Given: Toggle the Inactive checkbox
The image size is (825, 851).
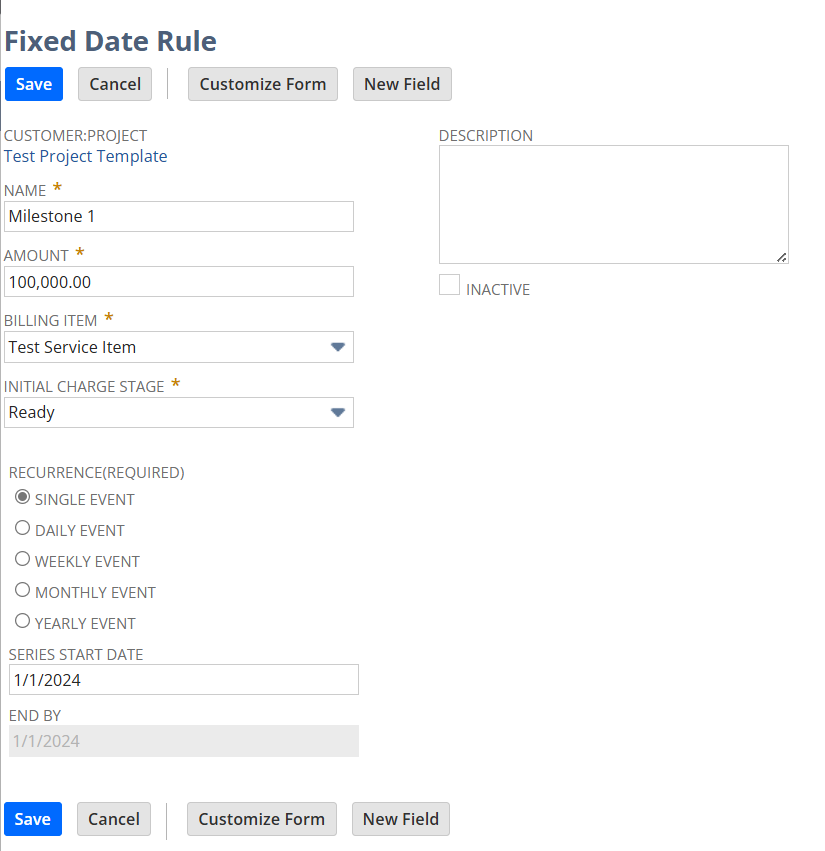Looking at the screenshot, I should [450, 285].
